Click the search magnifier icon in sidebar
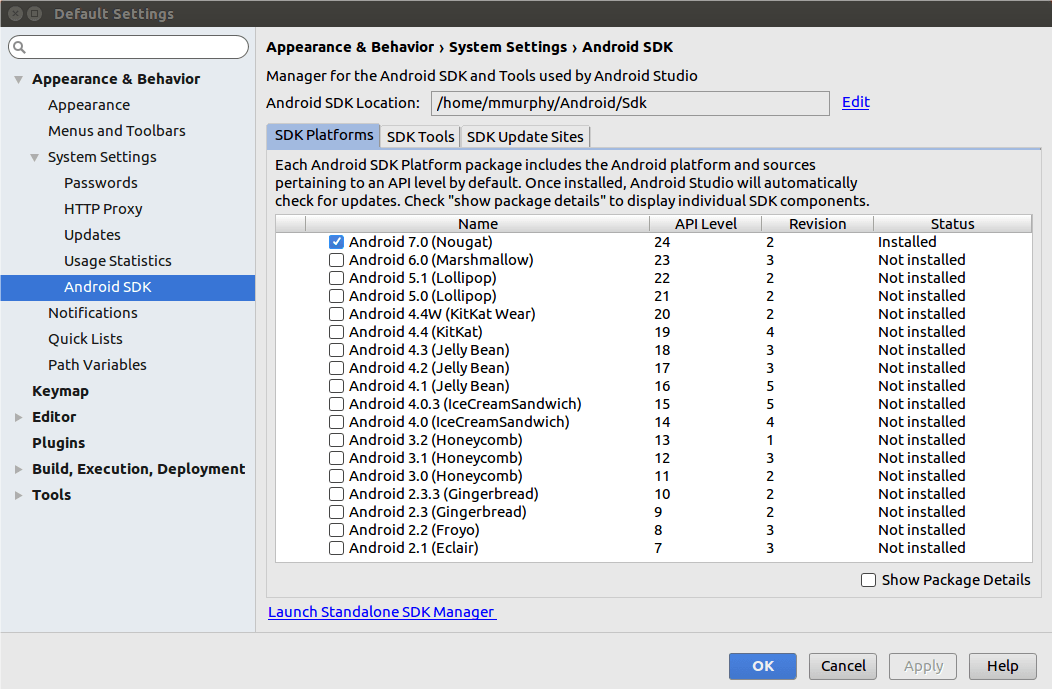 tap(19, 48)
